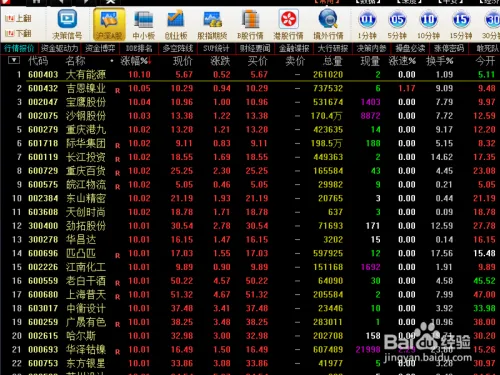Select stock row 老白干酒

[250, 281]
